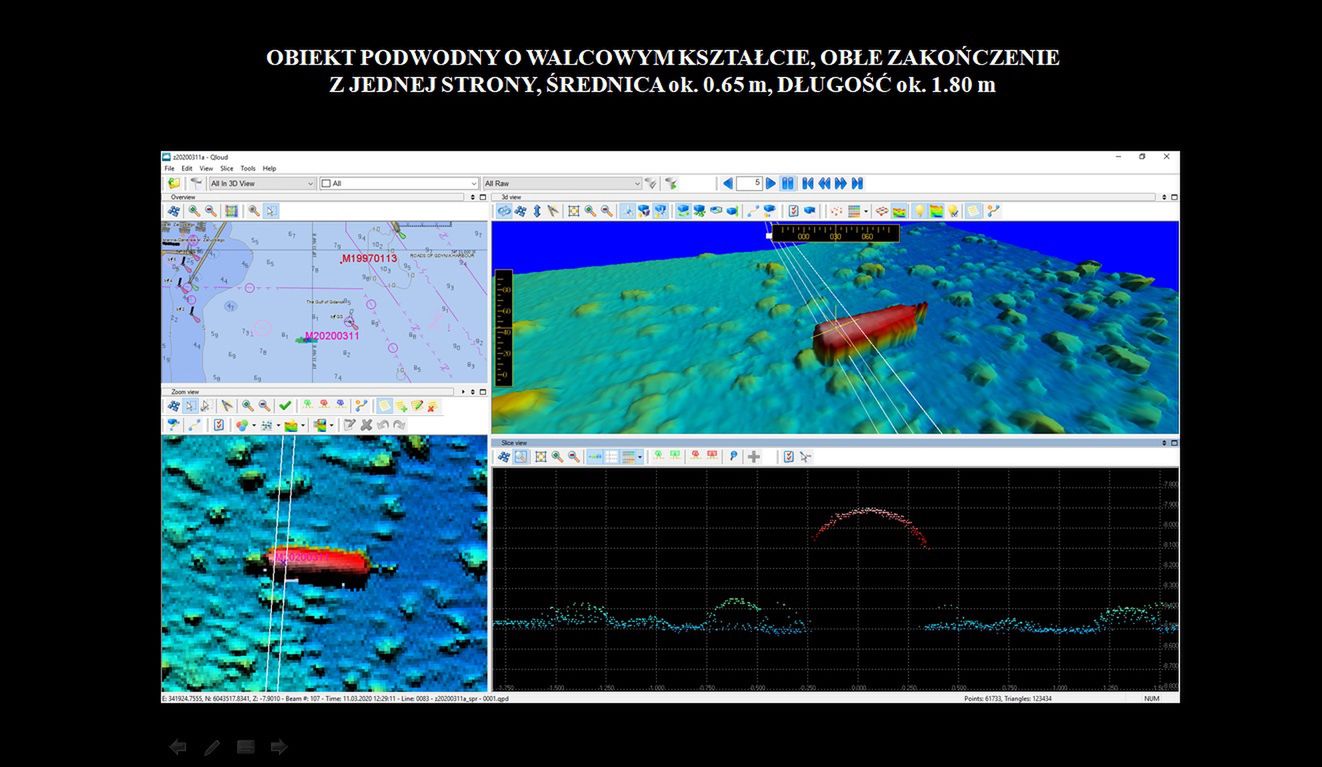Click zoom-in magnifier in 3d view toolbar
Screen dimensions: 1322x767
click(x=590, y=211)
